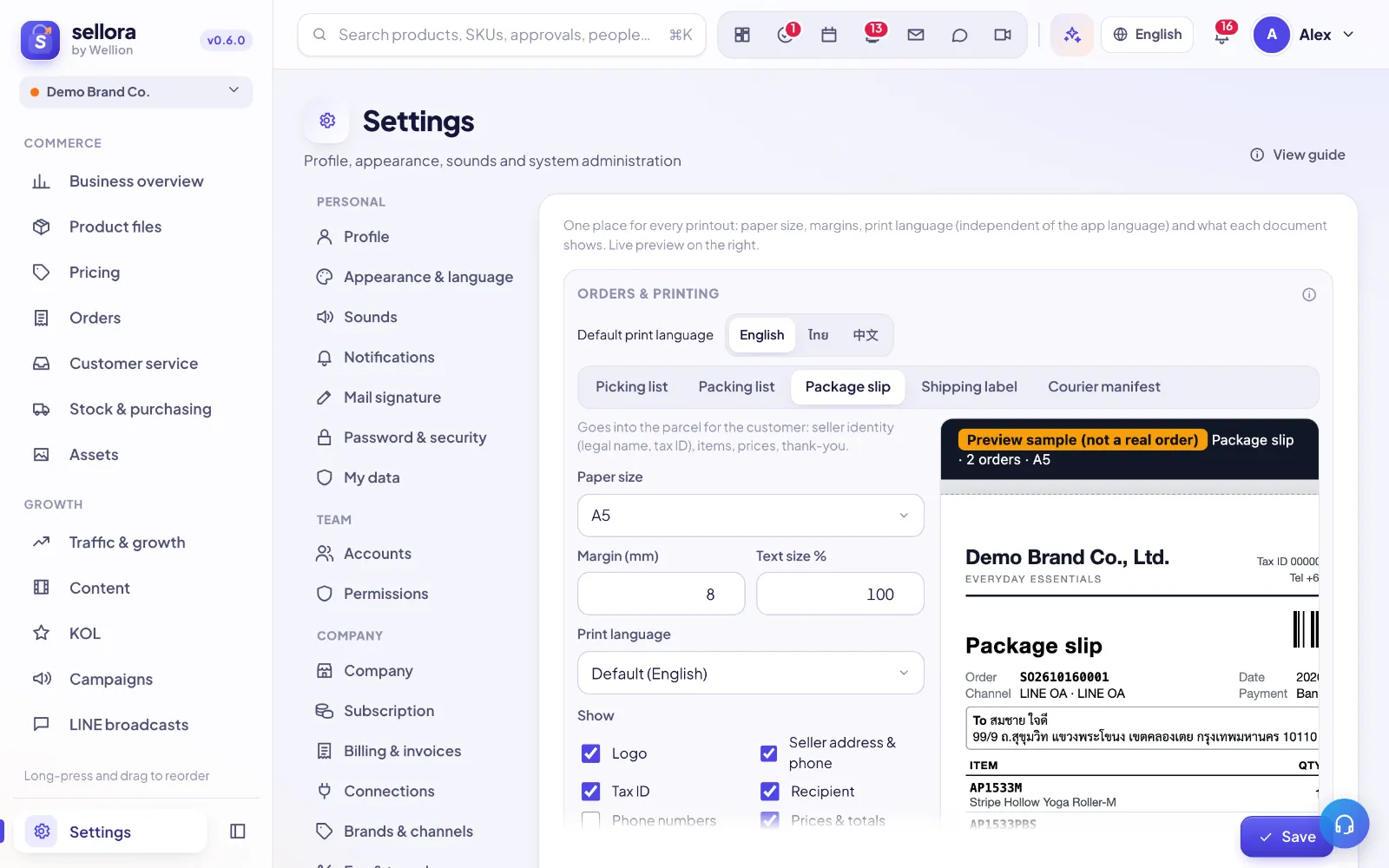Uncheck the Recipient checkbox

769,792
